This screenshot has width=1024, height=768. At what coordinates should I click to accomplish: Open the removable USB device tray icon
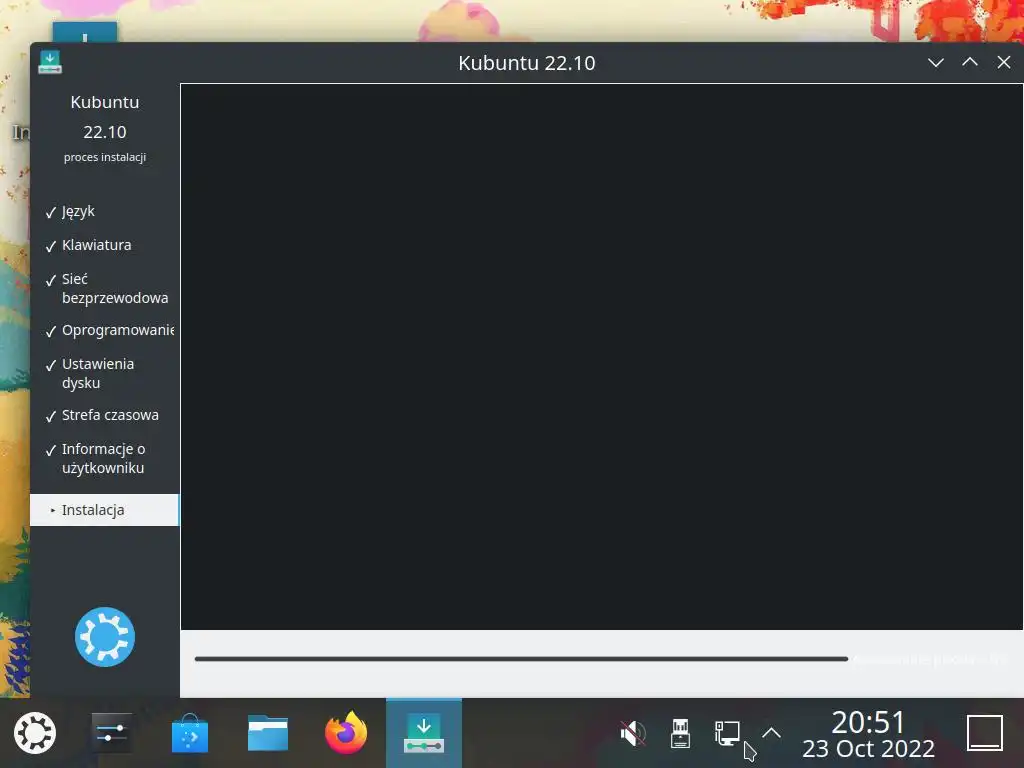[680, 733]
